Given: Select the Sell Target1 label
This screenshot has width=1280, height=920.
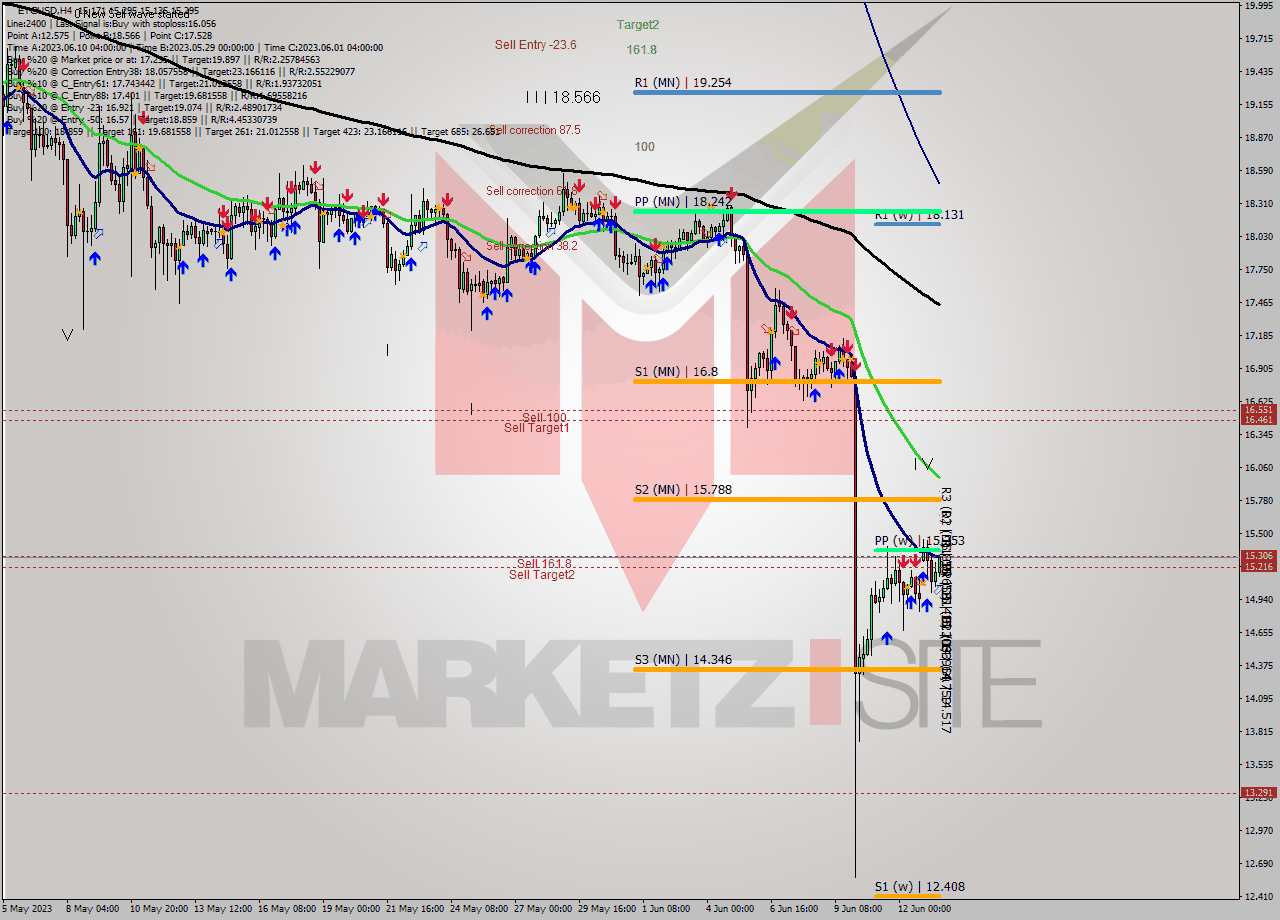Looking at the screenshot, I should point(537,428).
